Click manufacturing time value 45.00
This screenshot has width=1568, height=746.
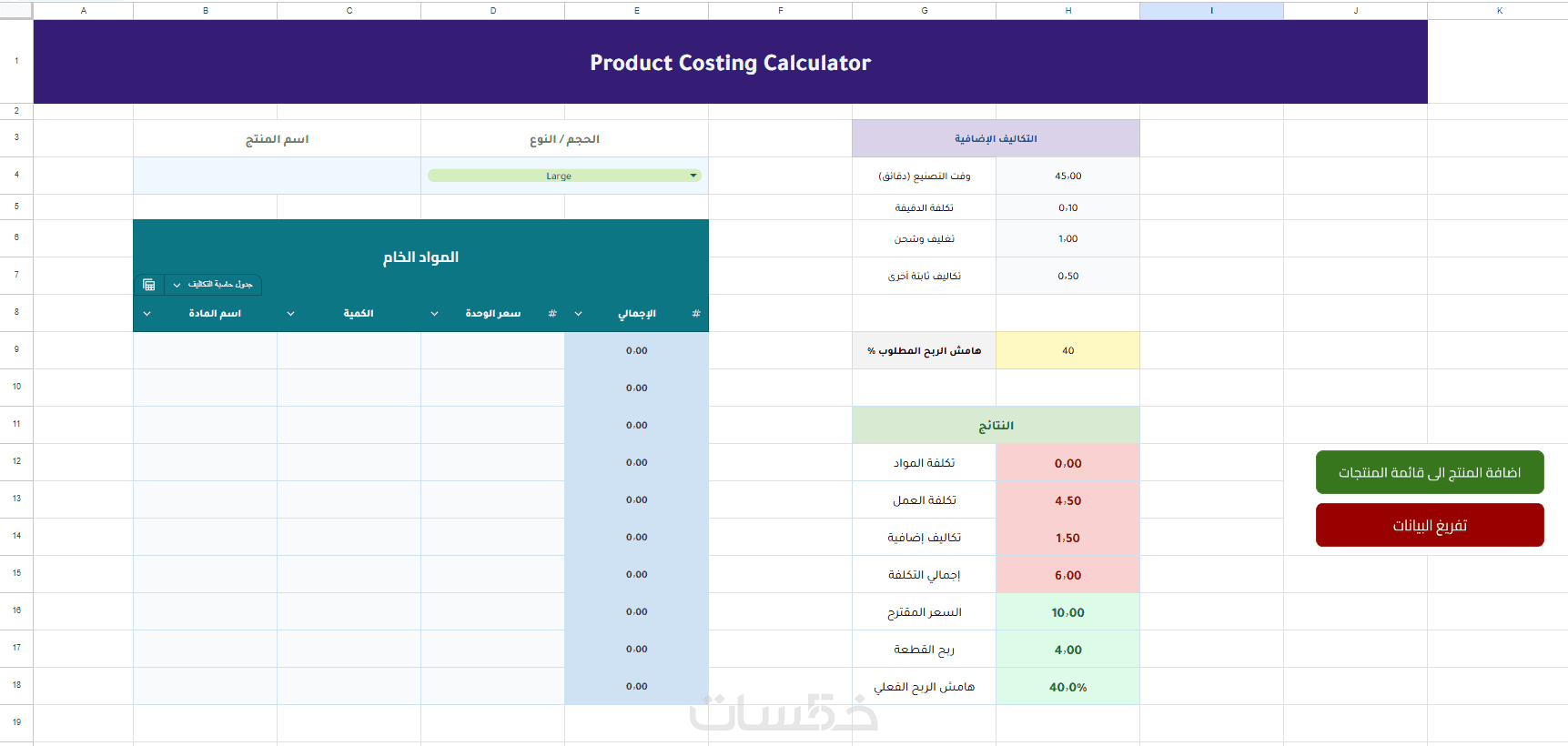point(1067,176)
